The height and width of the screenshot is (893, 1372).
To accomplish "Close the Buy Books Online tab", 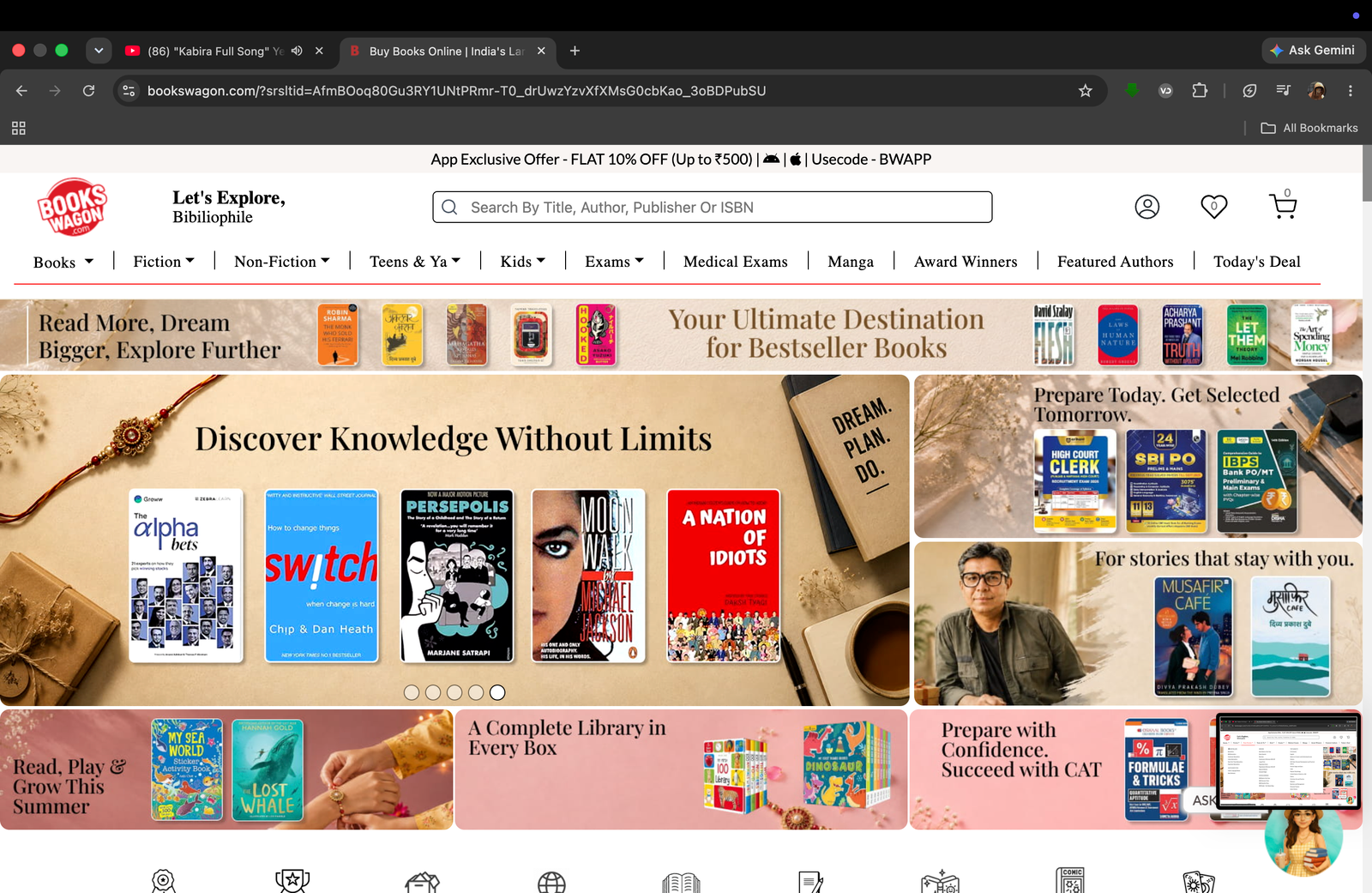I will 541,51.
